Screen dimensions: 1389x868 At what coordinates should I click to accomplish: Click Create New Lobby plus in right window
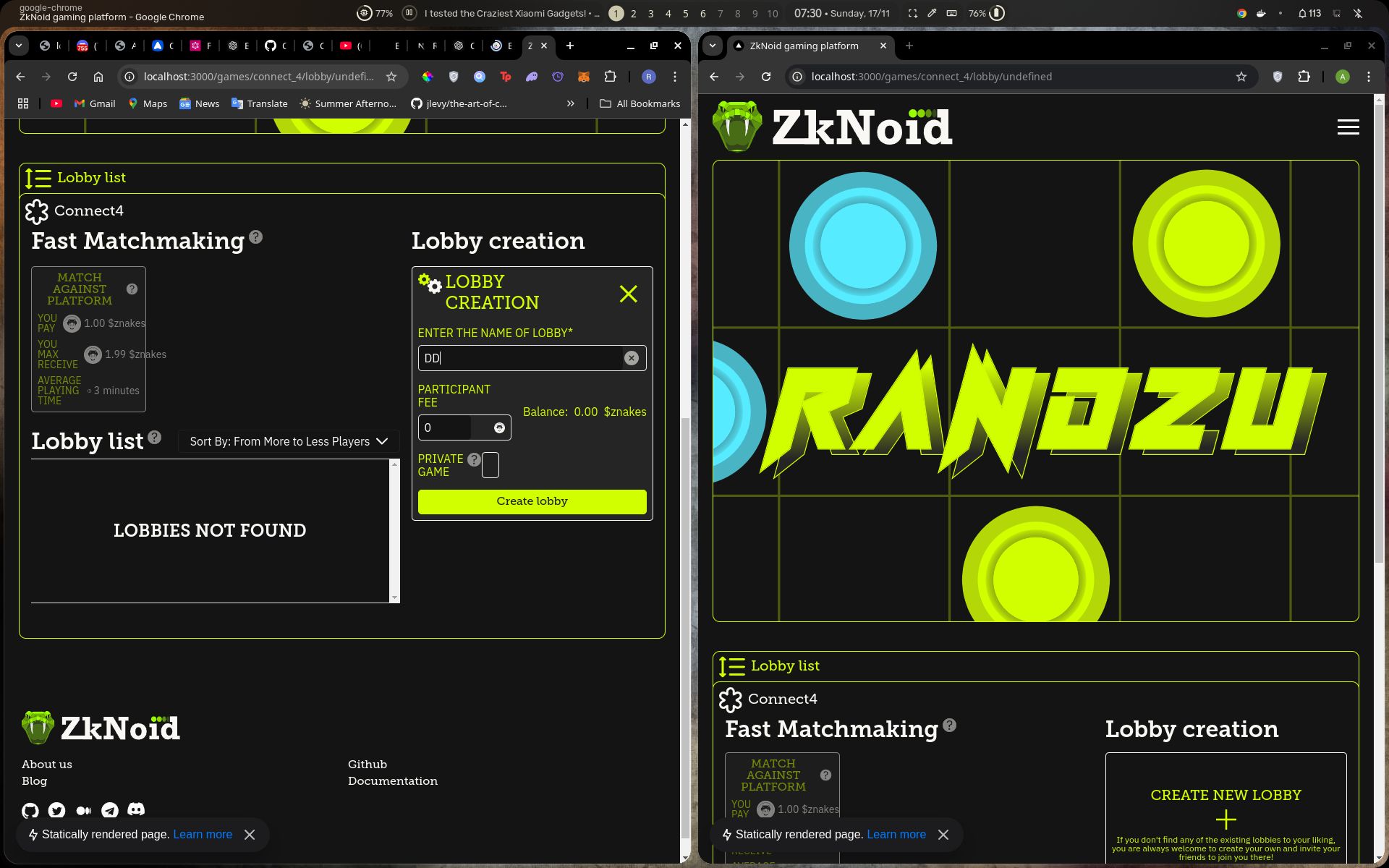[1226, 820]
